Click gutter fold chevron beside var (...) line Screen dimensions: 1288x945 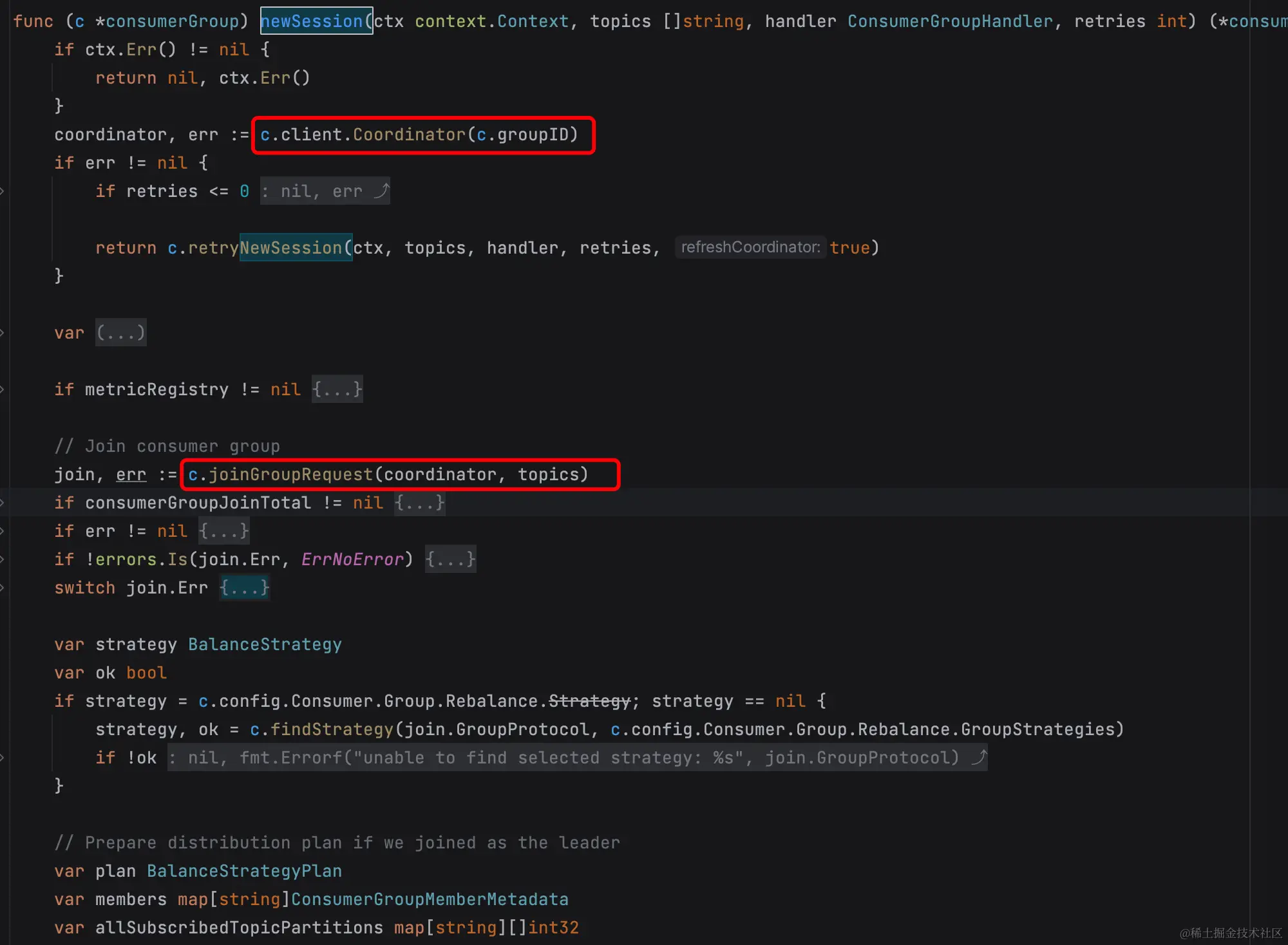(3, 333)
